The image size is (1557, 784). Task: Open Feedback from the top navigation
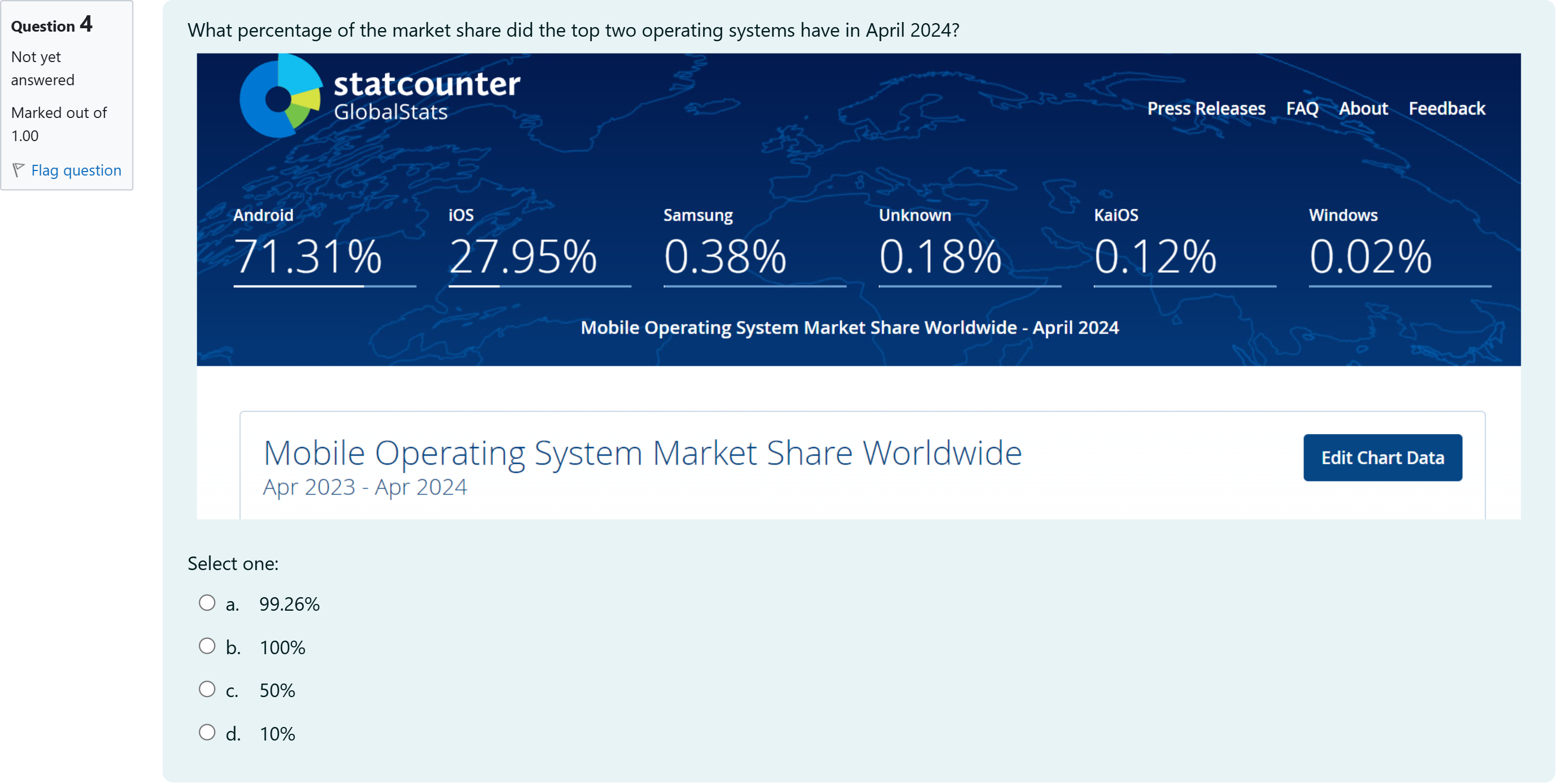coord(1446,109)
